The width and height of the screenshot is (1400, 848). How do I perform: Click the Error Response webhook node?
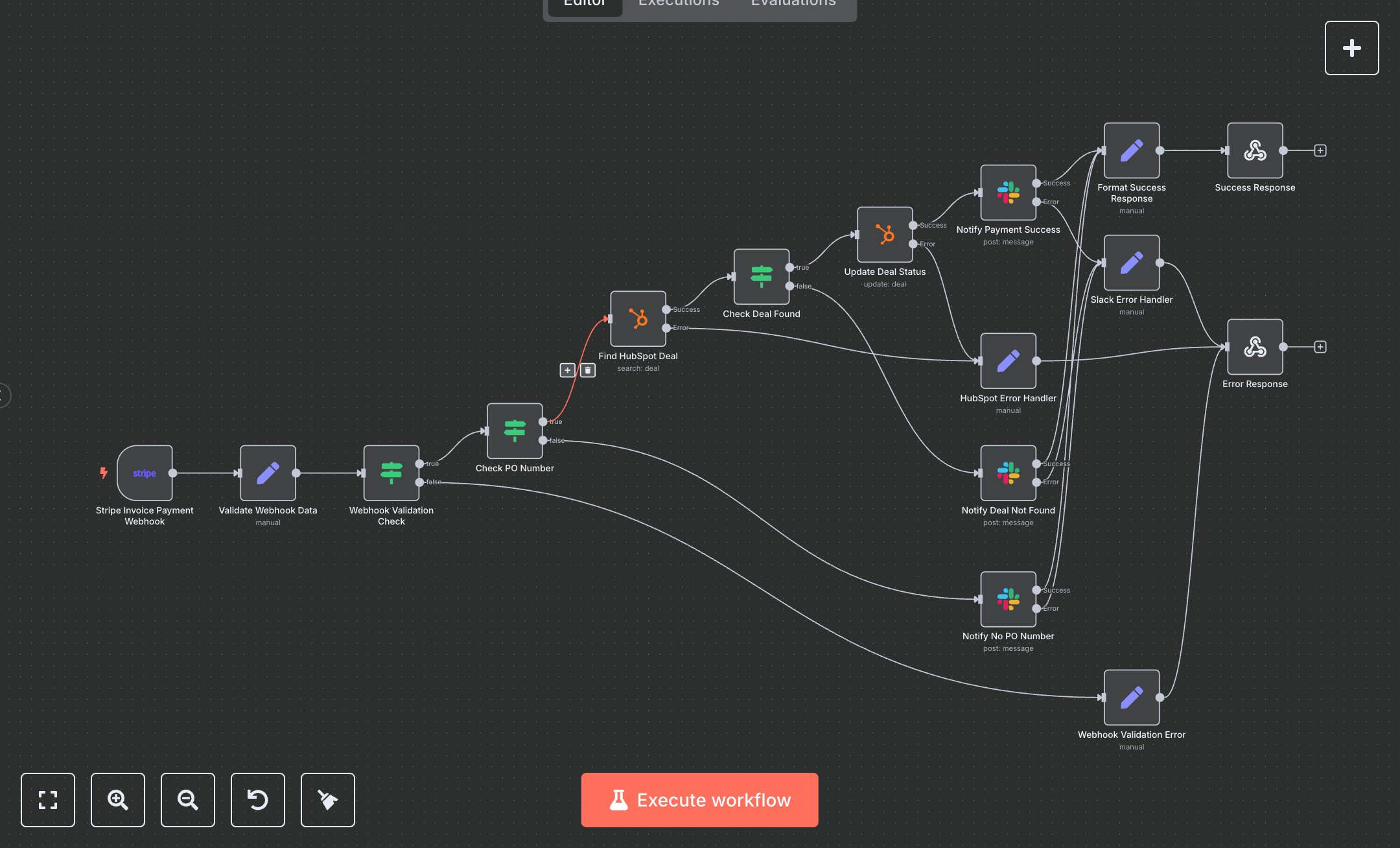coord(1255,347)
